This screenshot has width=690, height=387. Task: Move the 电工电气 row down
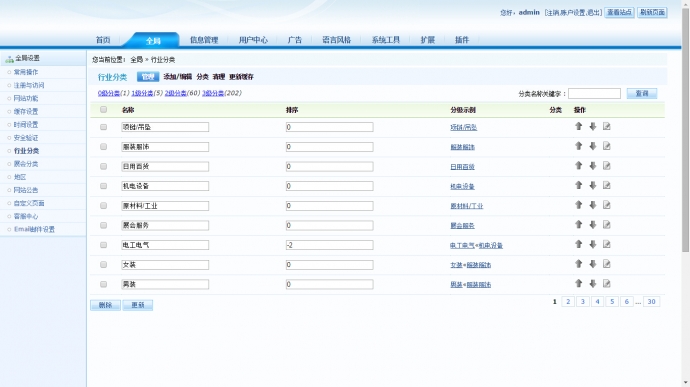[593, 244]
